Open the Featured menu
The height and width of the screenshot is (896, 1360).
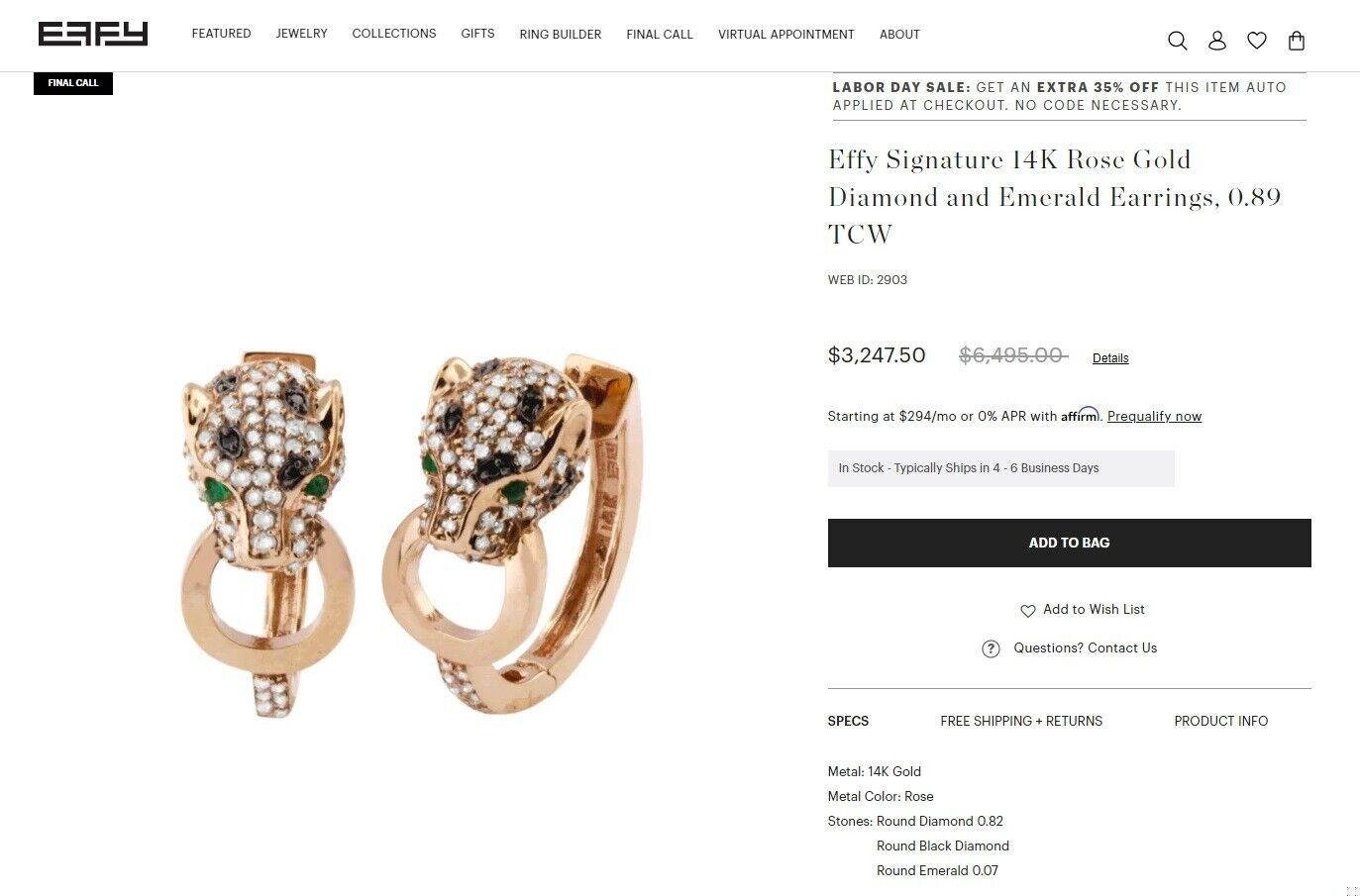click(221, 34)
